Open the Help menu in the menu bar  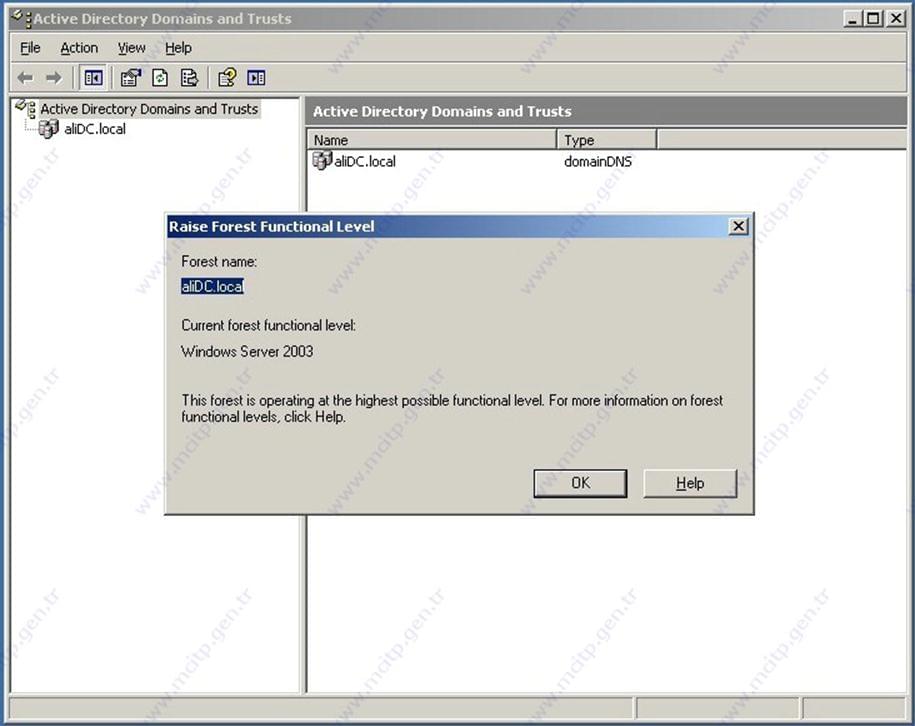[x=178, y=48]
